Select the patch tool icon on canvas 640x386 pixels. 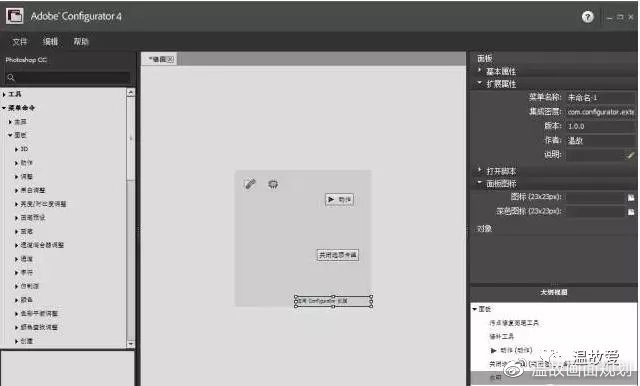click(273, 184)
